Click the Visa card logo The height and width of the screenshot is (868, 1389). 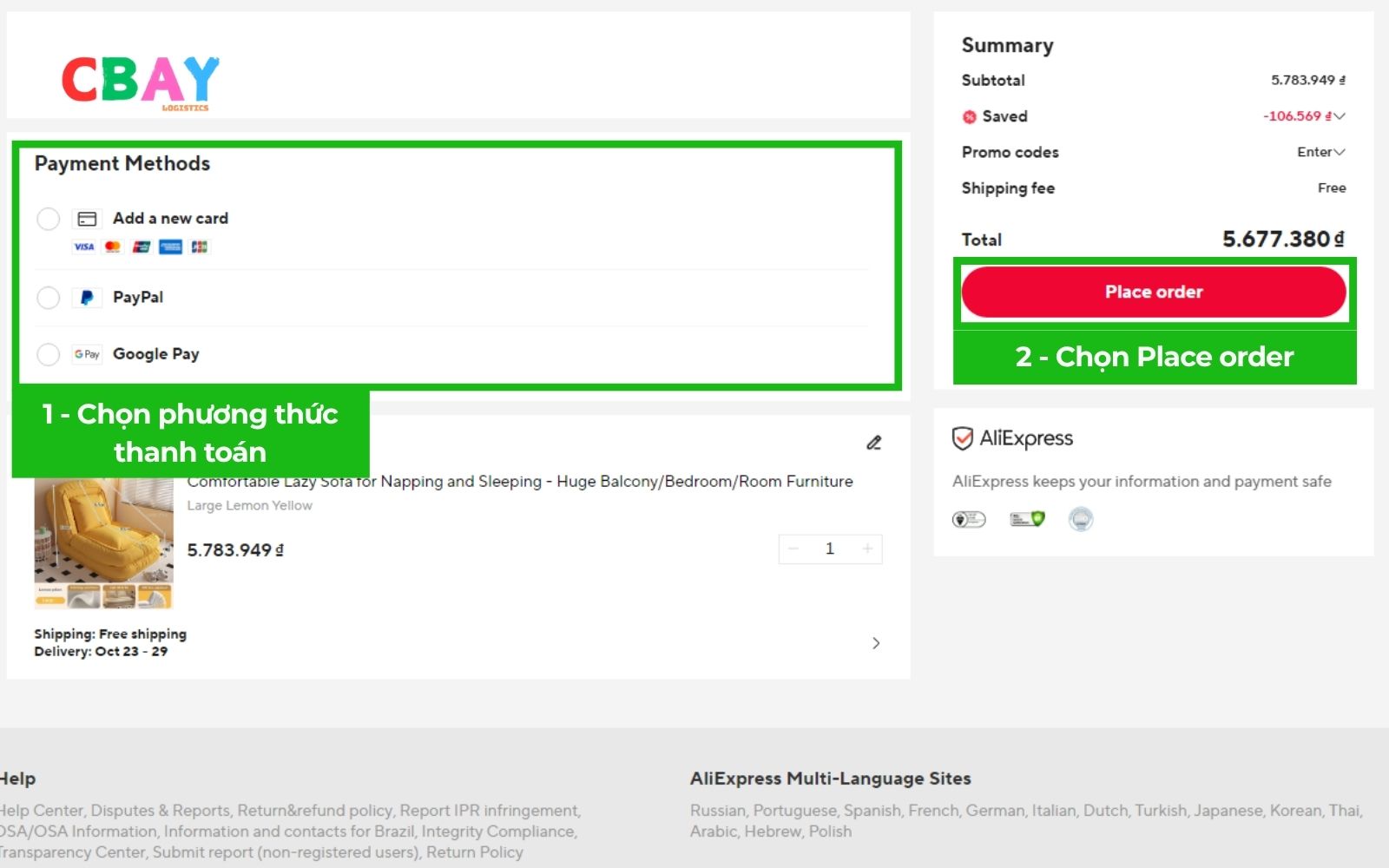pos(83,247)
